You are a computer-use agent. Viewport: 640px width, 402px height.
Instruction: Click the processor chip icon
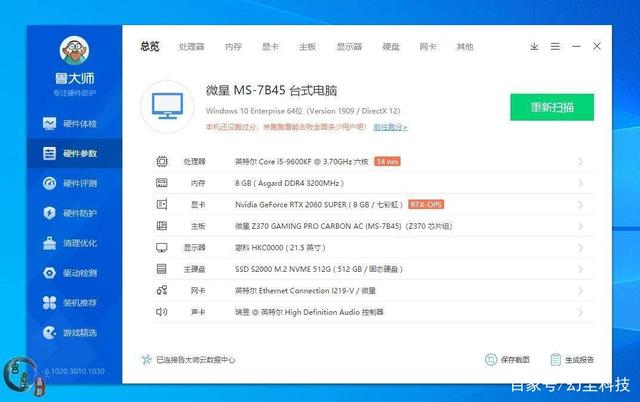(162, 162)
